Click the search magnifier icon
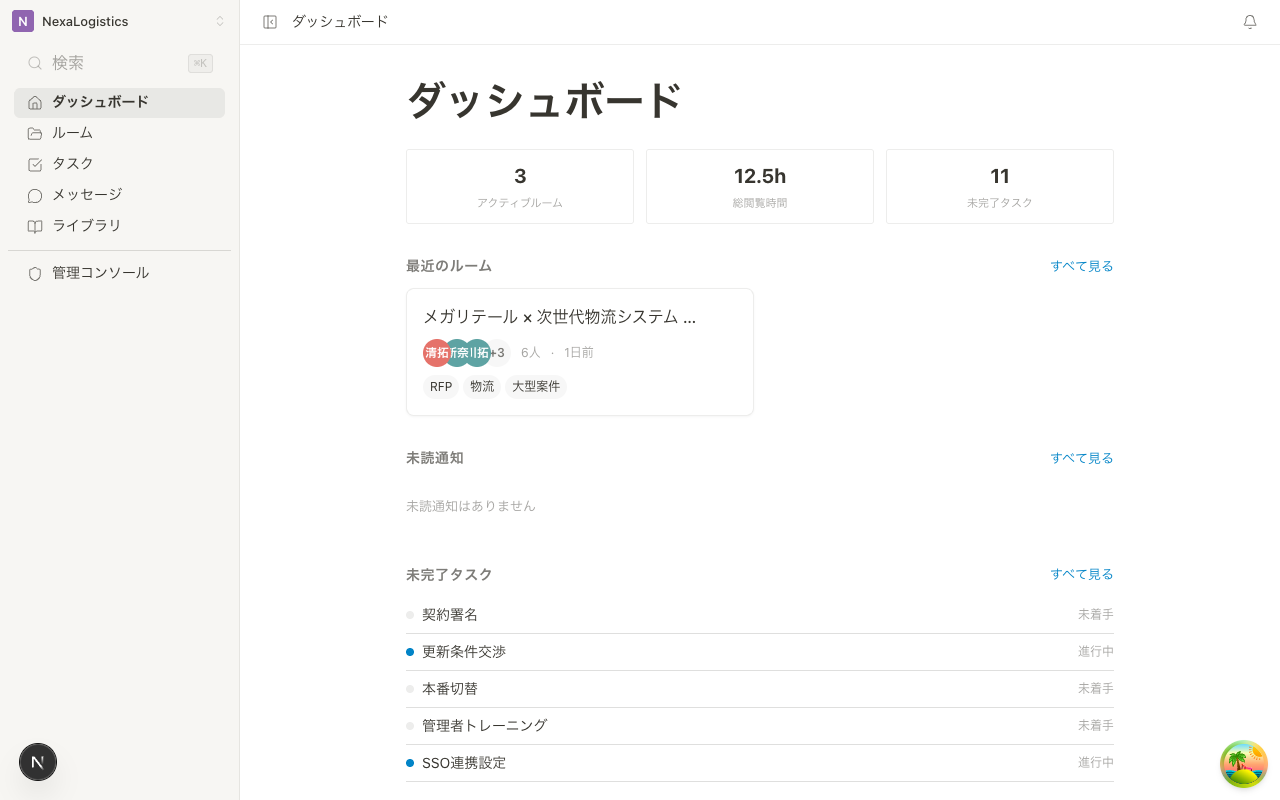1280x800 pixels. coord(34,62)
